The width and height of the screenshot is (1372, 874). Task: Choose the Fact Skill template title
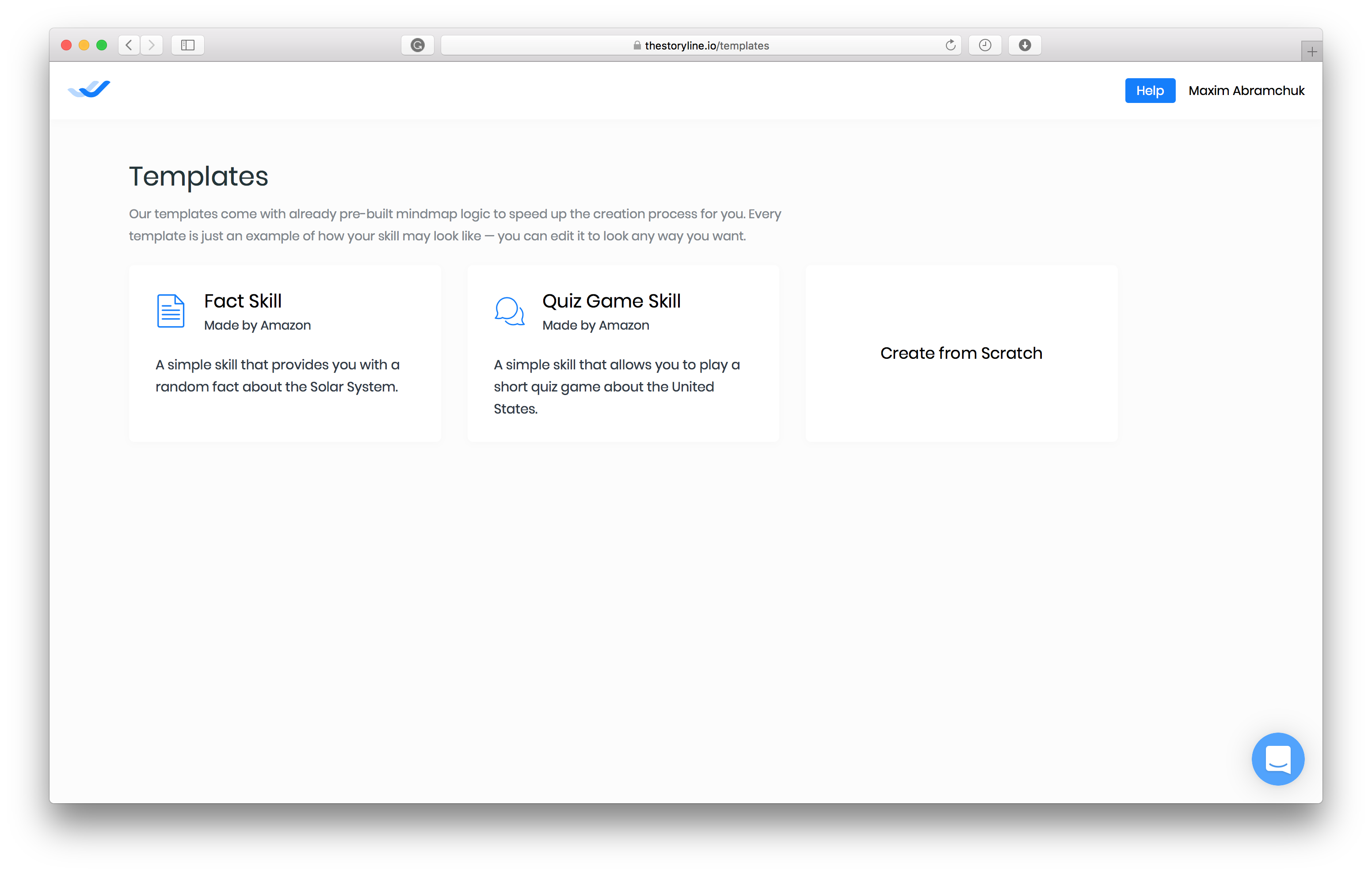click(243, 301)
